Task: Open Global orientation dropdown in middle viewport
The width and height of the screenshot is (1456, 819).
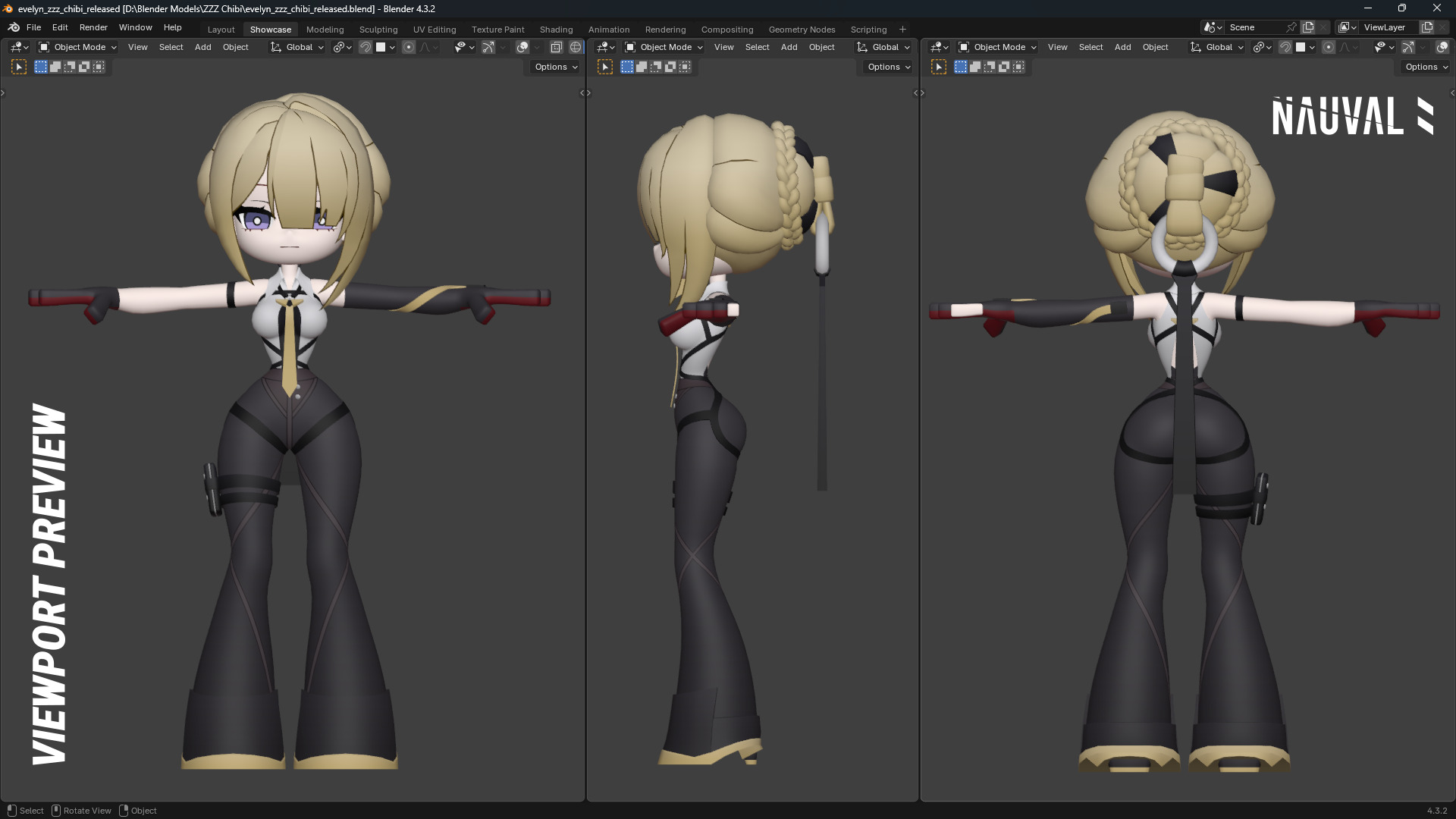Action: (883, 47)
